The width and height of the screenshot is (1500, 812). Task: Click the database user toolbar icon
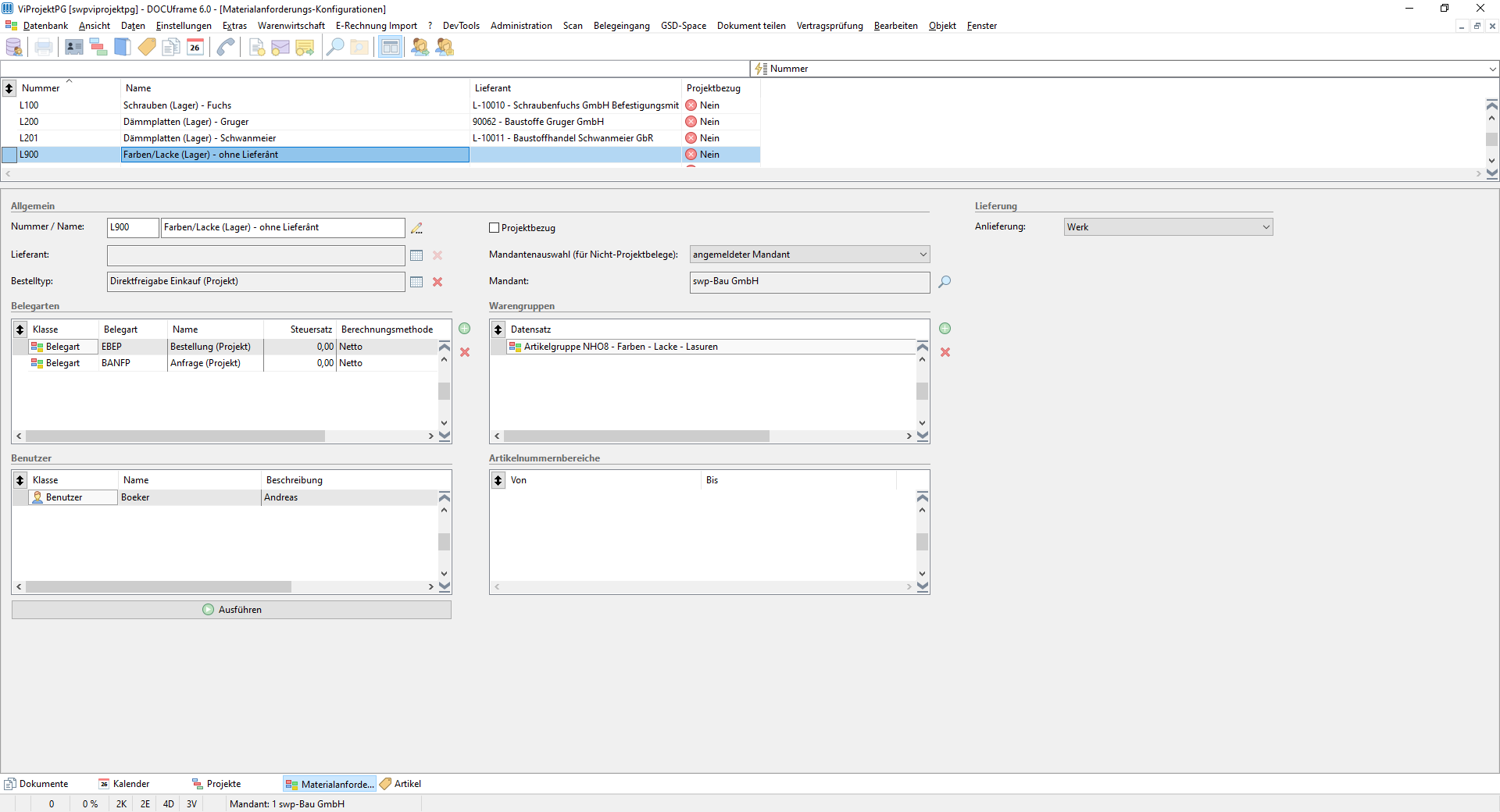coord(14,48)
